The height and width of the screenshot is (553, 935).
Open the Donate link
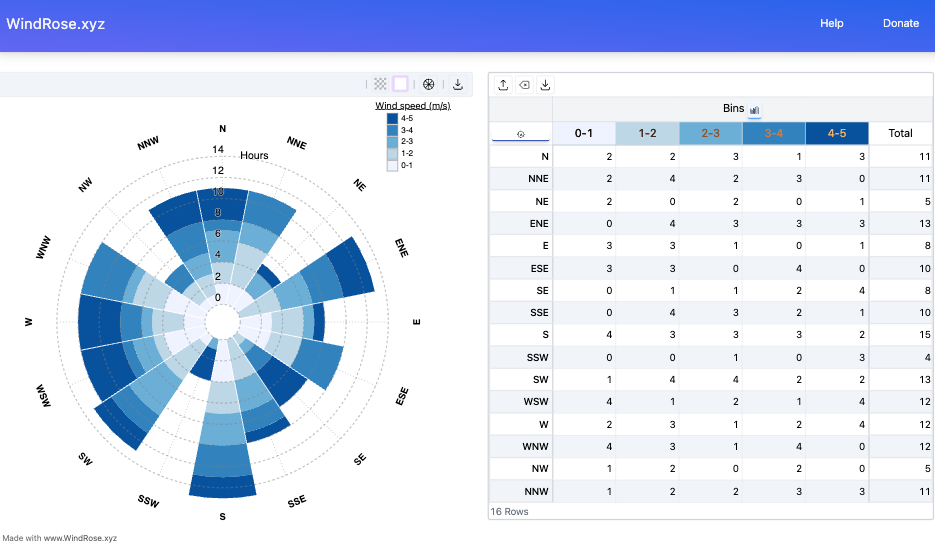click(900, 23)
